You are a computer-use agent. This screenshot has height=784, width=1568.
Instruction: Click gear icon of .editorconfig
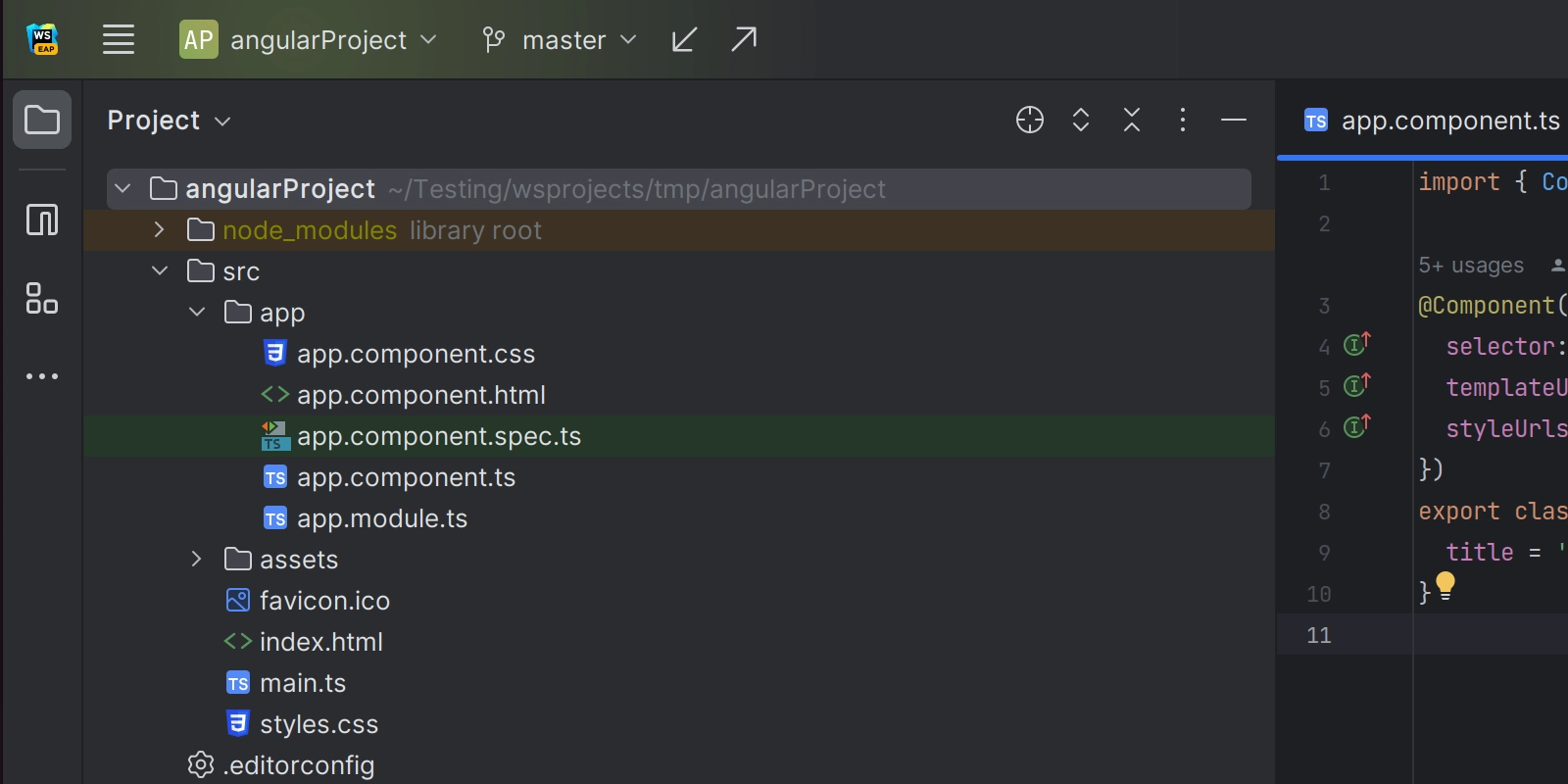(x=201, y=764)
